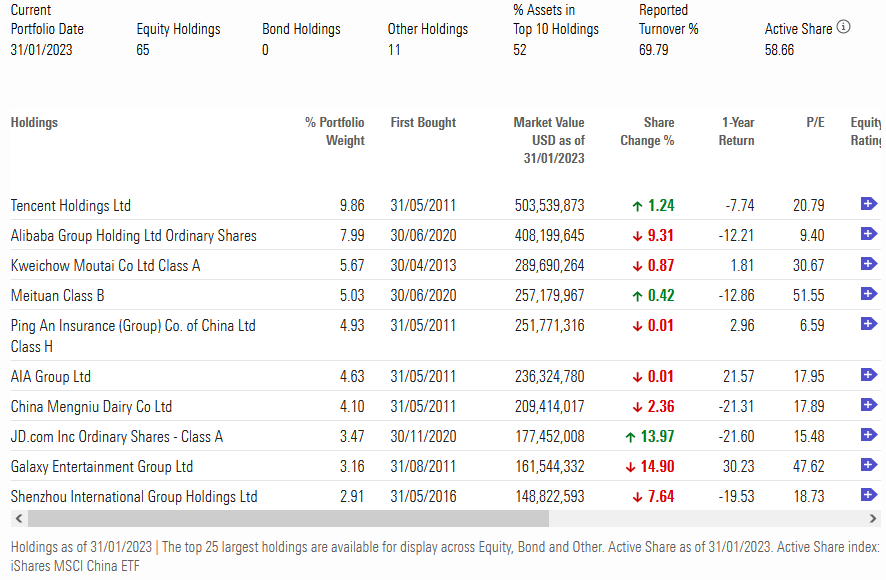Screen dimensions: 886x580
Task: Click the rating icon for Meituan Class B
Action: (868, 294)
